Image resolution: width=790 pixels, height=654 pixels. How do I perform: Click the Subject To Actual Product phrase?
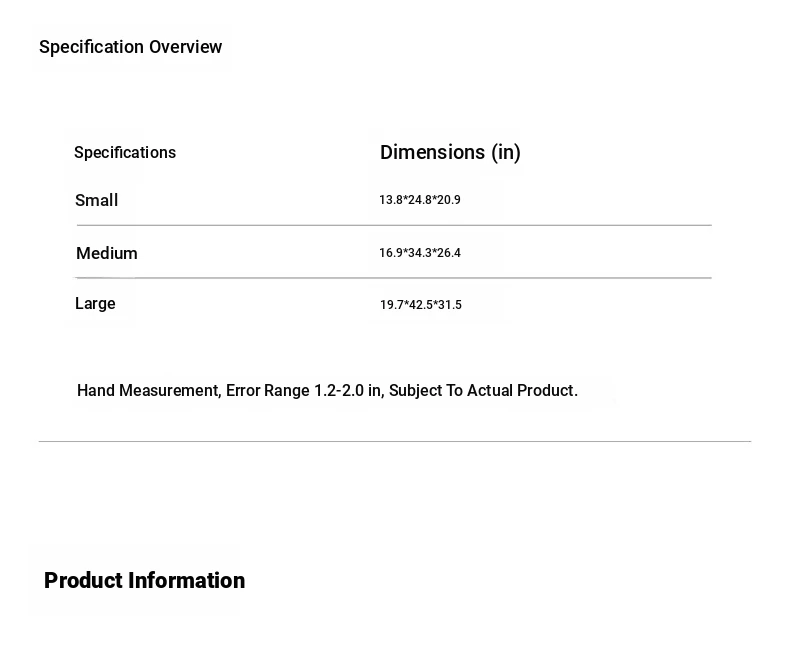pos(482,391)
